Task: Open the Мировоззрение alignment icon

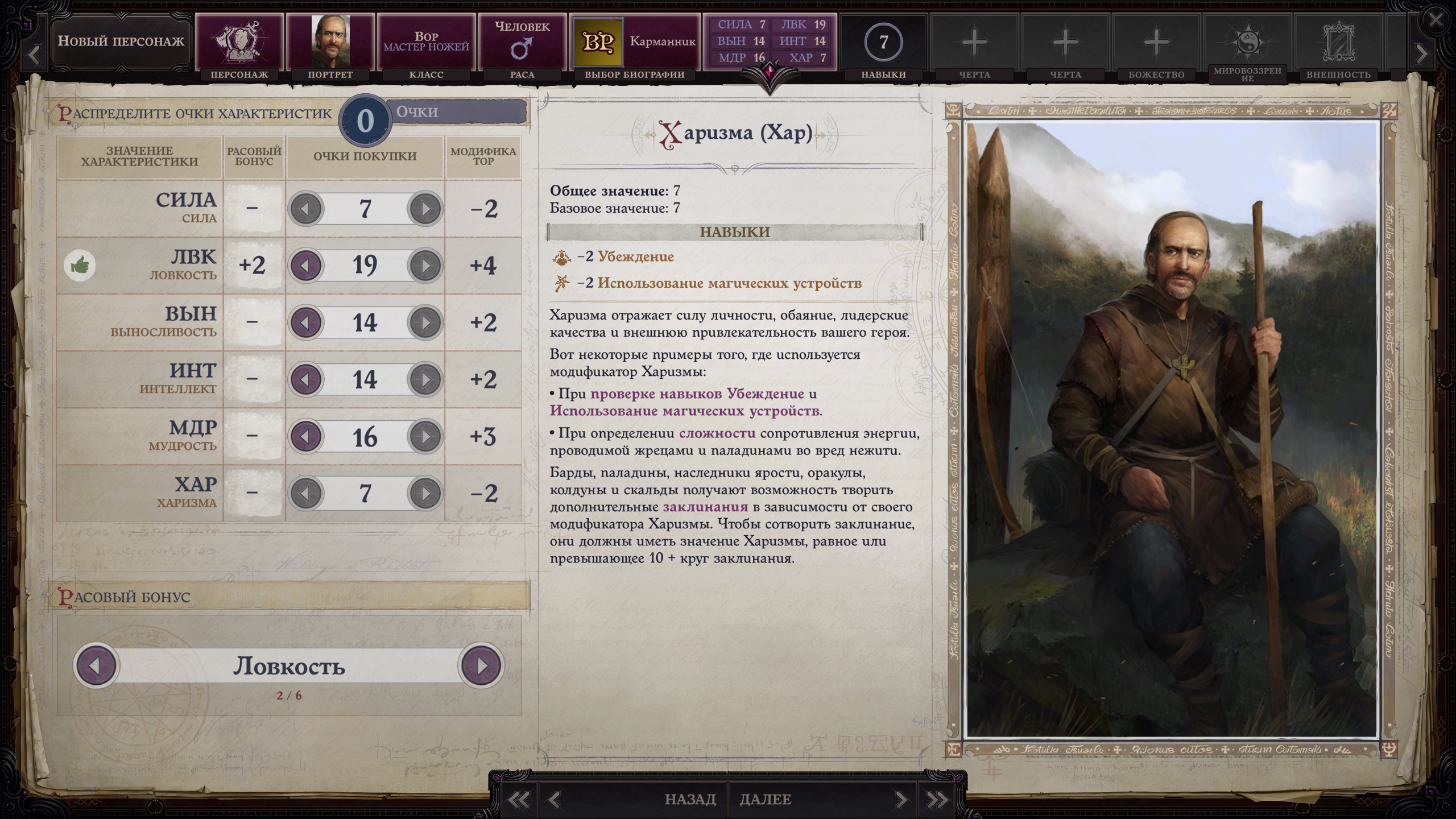Action: coord(1247,42)
